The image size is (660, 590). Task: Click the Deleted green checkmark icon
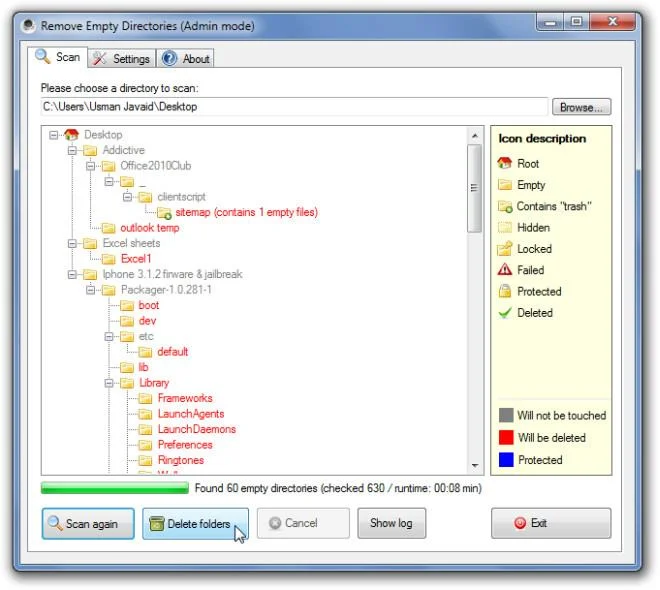tap(505, 313)
